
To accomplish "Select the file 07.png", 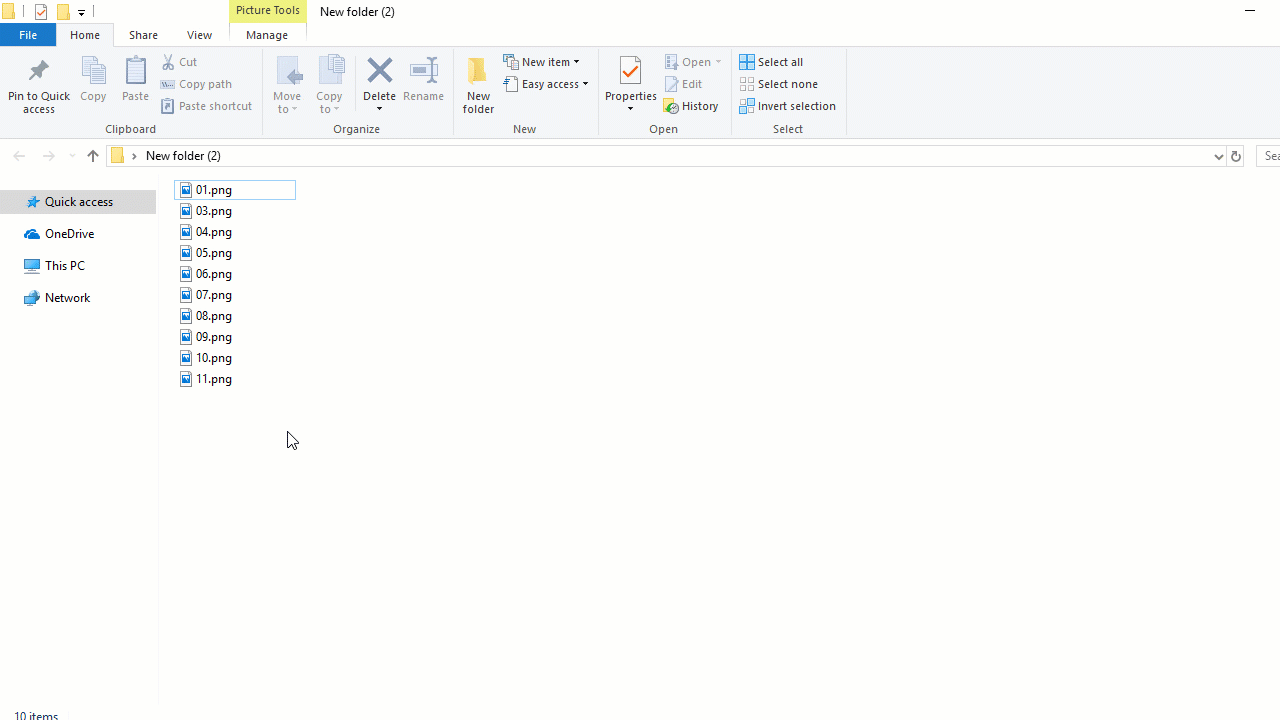I will [x=213, y=295].
